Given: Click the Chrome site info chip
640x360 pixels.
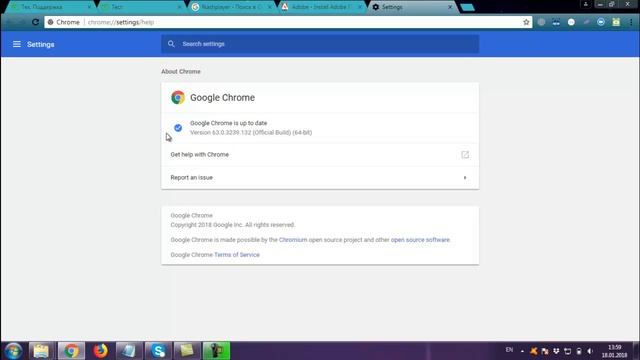Looking at the screenshot, I should coord(64,22).
